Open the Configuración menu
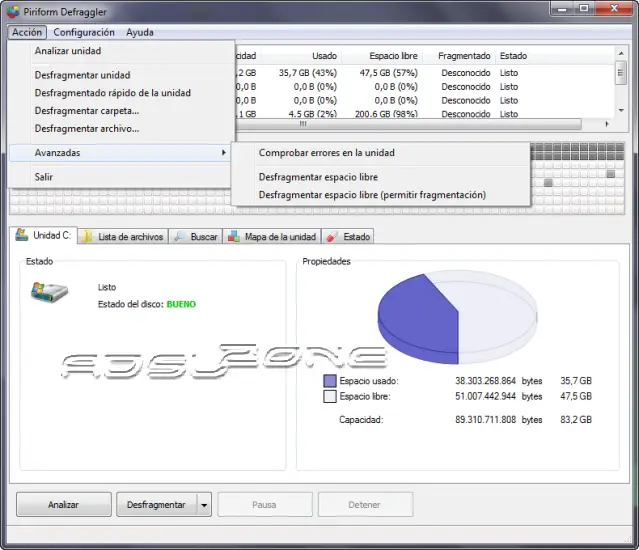This screenshot has height=550, width=639. (x=84, y=32)
